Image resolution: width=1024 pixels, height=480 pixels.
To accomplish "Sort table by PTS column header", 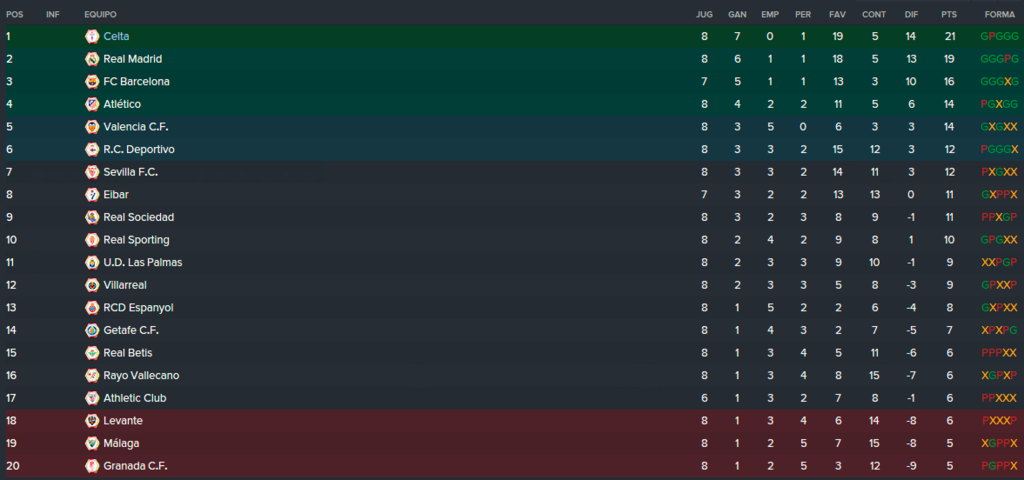I will click(949, 14).
